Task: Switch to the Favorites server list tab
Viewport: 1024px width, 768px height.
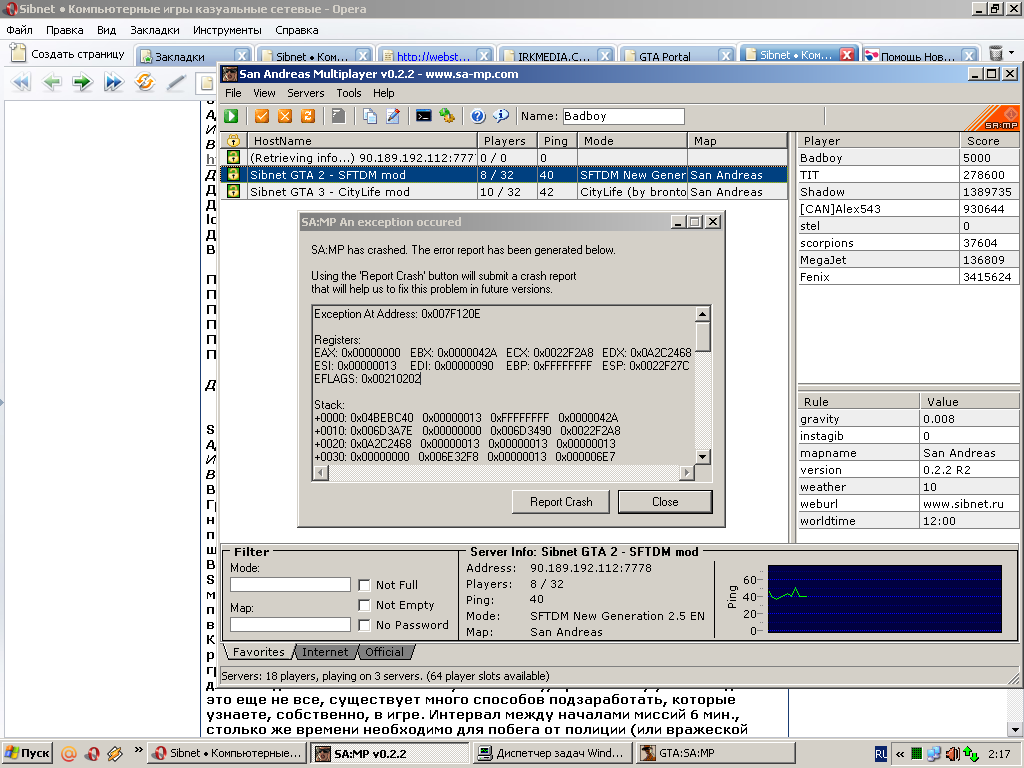Action: (x=259, y=652)
